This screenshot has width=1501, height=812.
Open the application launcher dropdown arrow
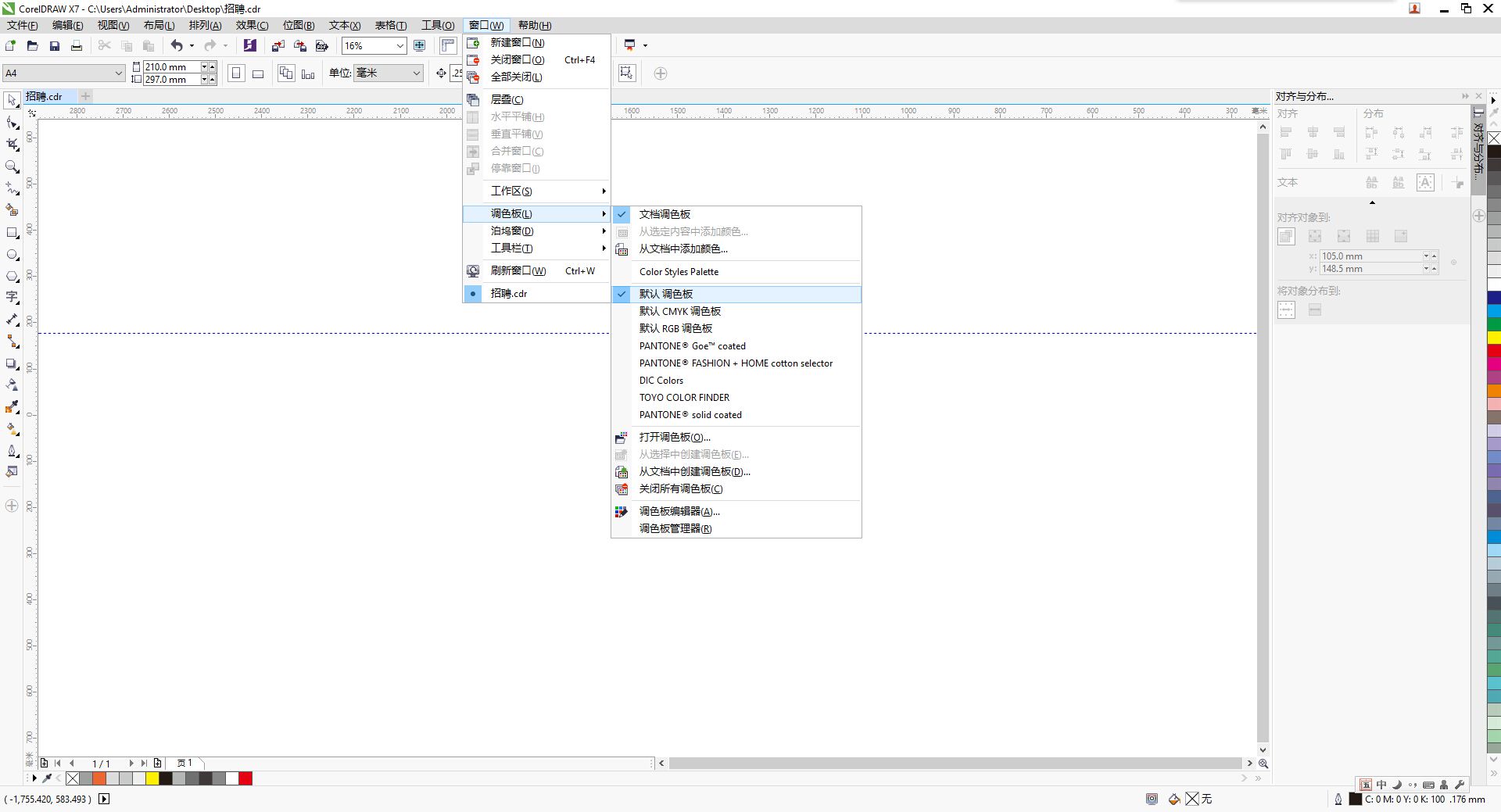tap(645, 46)
